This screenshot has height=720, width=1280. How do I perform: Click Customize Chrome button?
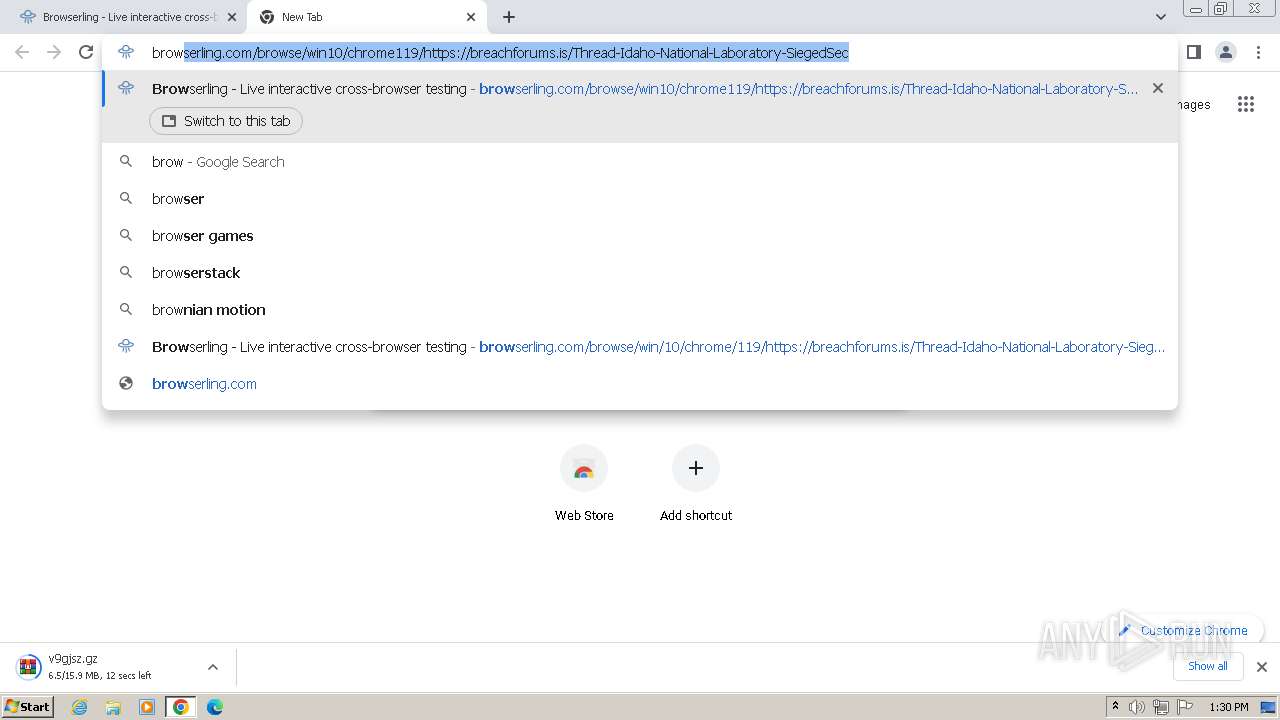(x=1184, y=630)
